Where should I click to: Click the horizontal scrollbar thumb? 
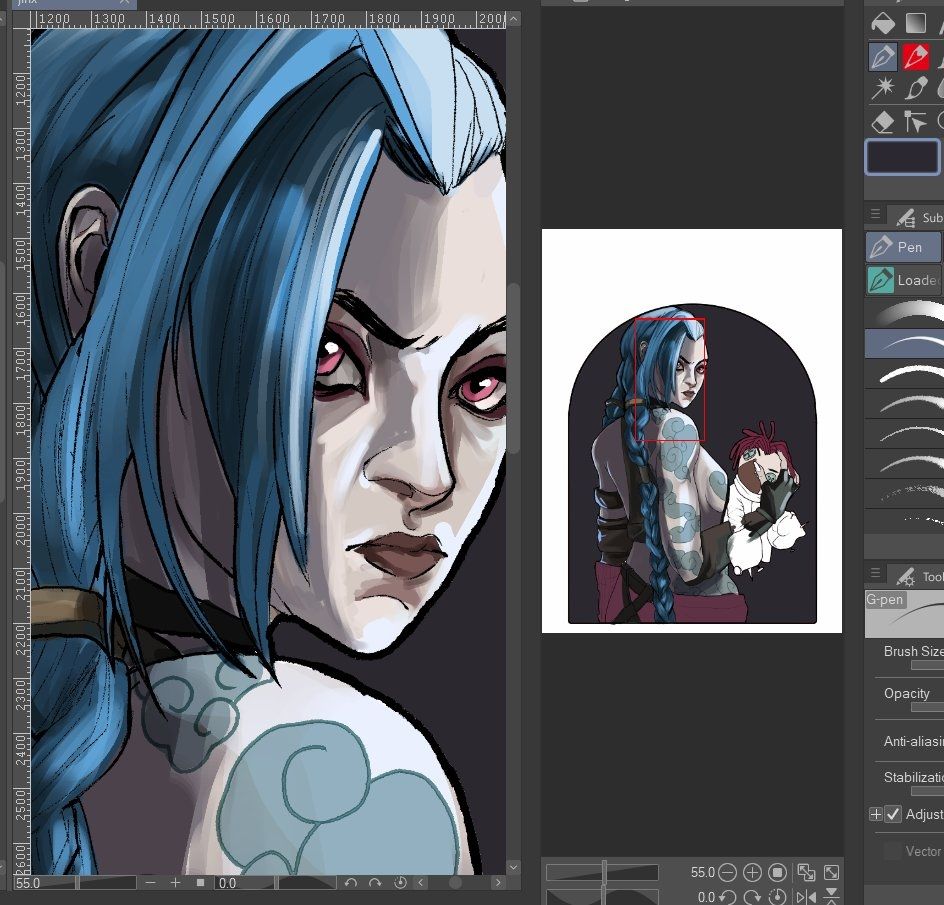click(456, 883)
